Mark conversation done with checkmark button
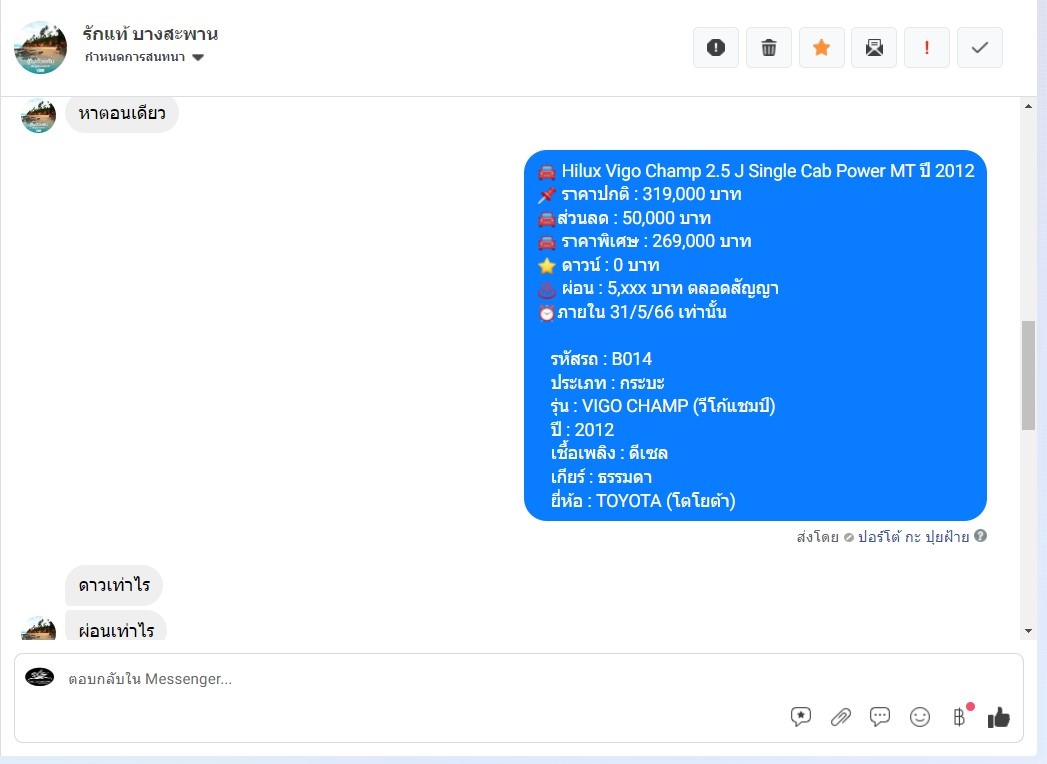This screenshot has width=1047, height=764. [980, 47]
